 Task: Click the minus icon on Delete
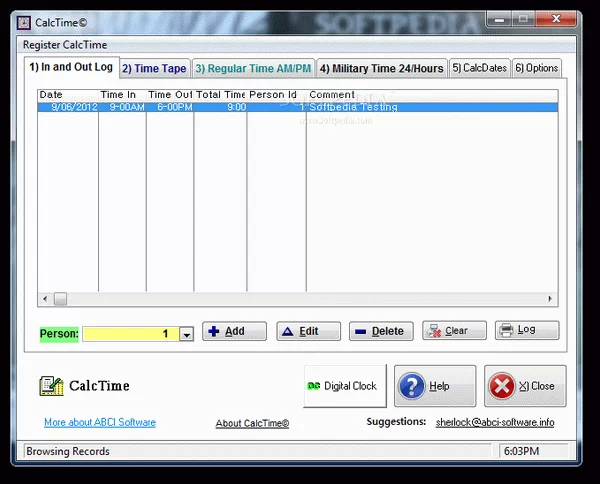tap(360, 332)
